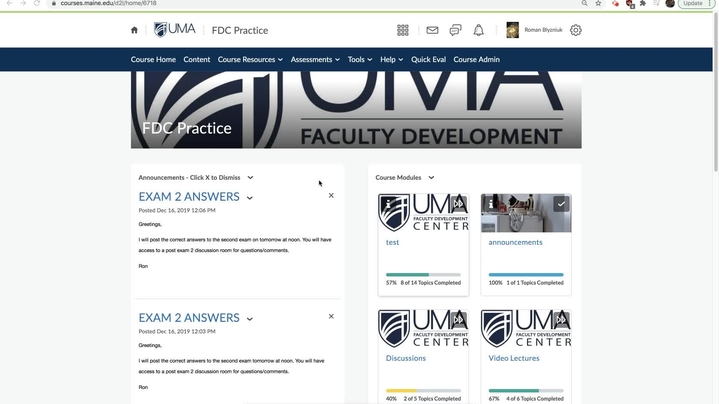Open the browser extensions puzzle icon
This screenshot has height=404, width=719.
pyautogui.click(x=643, y=3)
